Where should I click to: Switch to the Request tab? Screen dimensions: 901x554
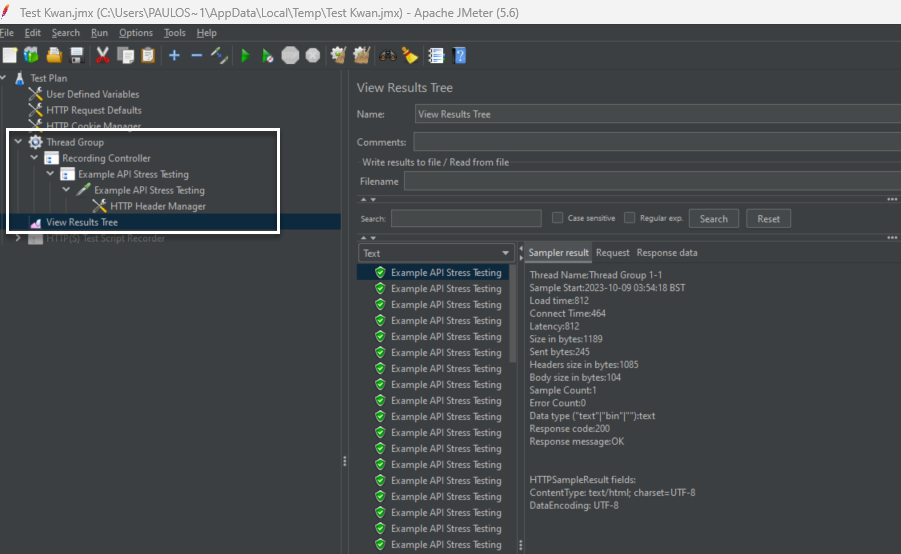tap(612, 253)
